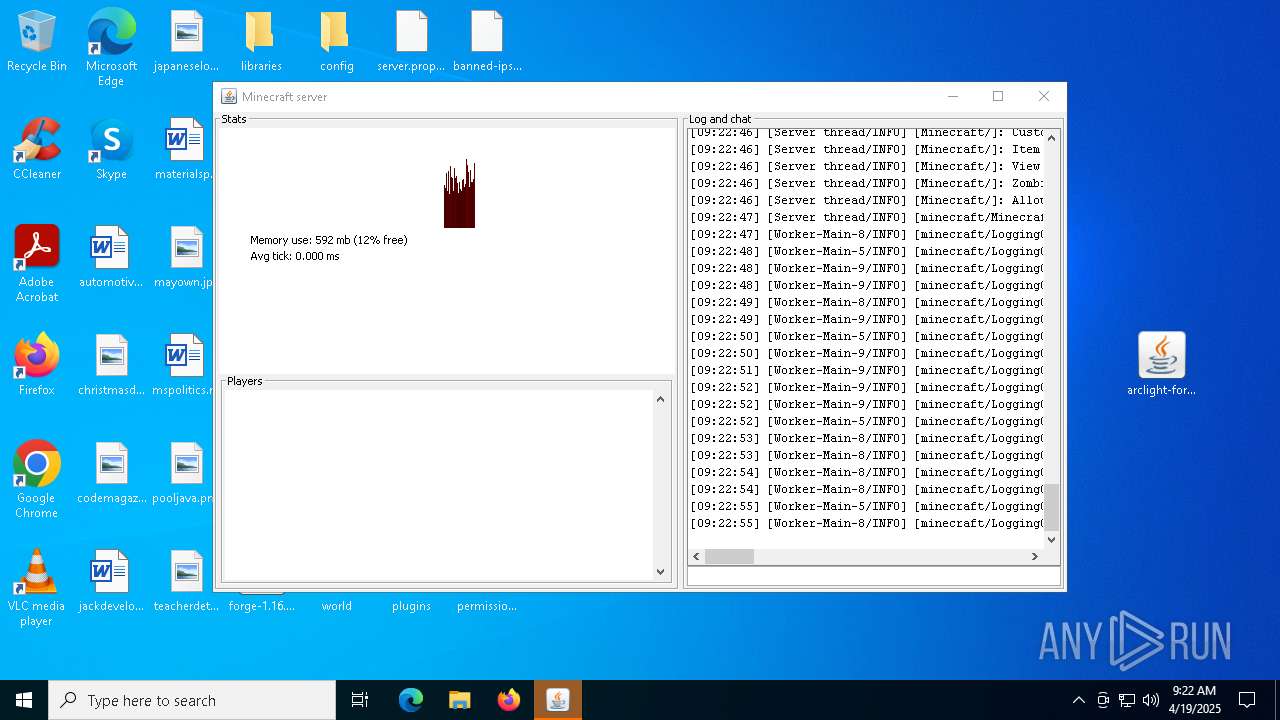The image size is (1280, 720).
Task: Select the Memory use: 592 mb text
Action: pos(329,240)
